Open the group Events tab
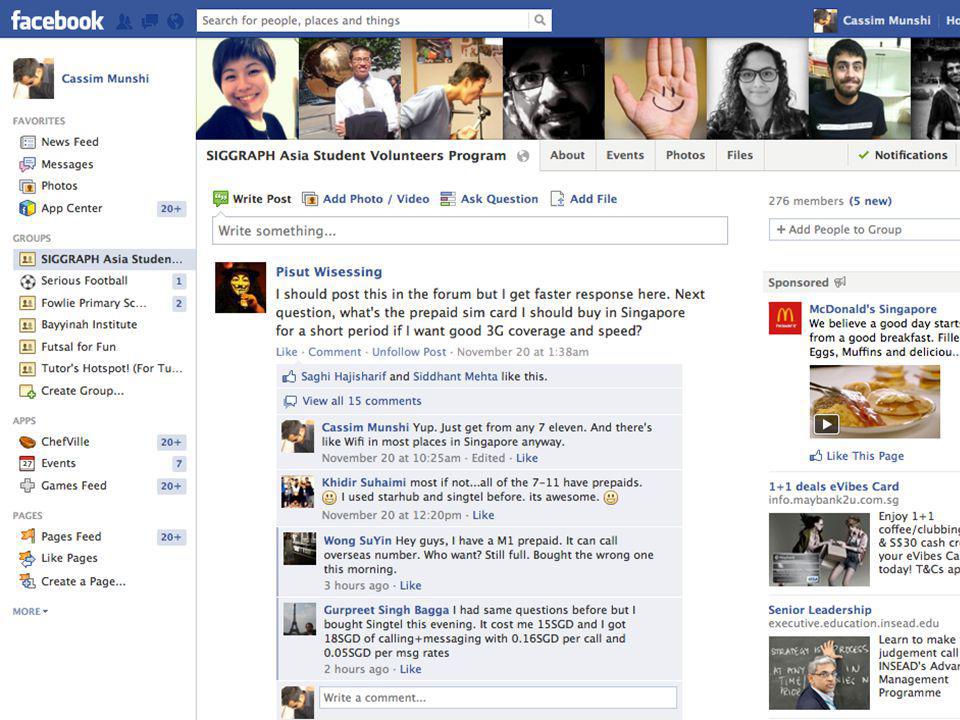This screenshot has height=720, width=960. pos(625,156)
